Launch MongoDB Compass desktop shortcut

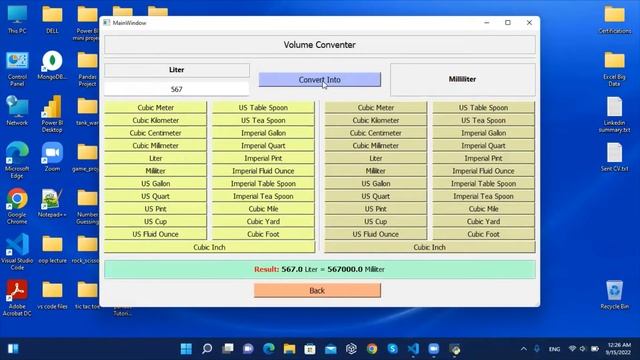(52, 65)
